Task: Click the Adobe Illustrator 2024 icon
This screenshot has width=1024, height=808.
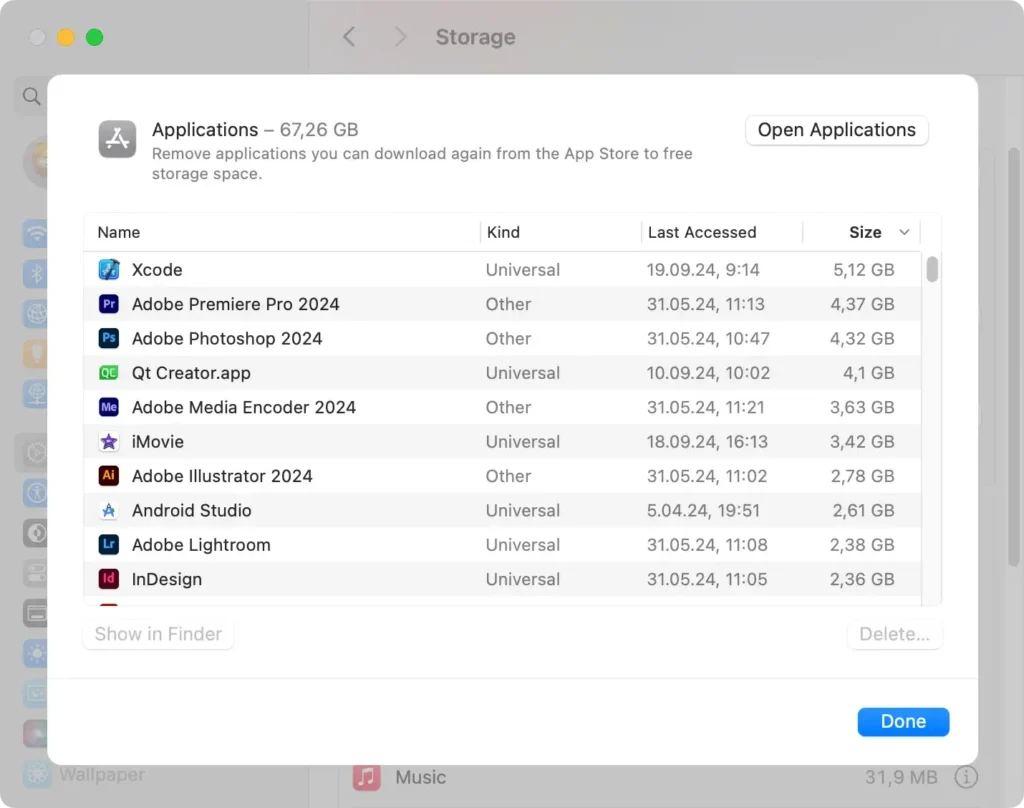Action: [109, 476]
